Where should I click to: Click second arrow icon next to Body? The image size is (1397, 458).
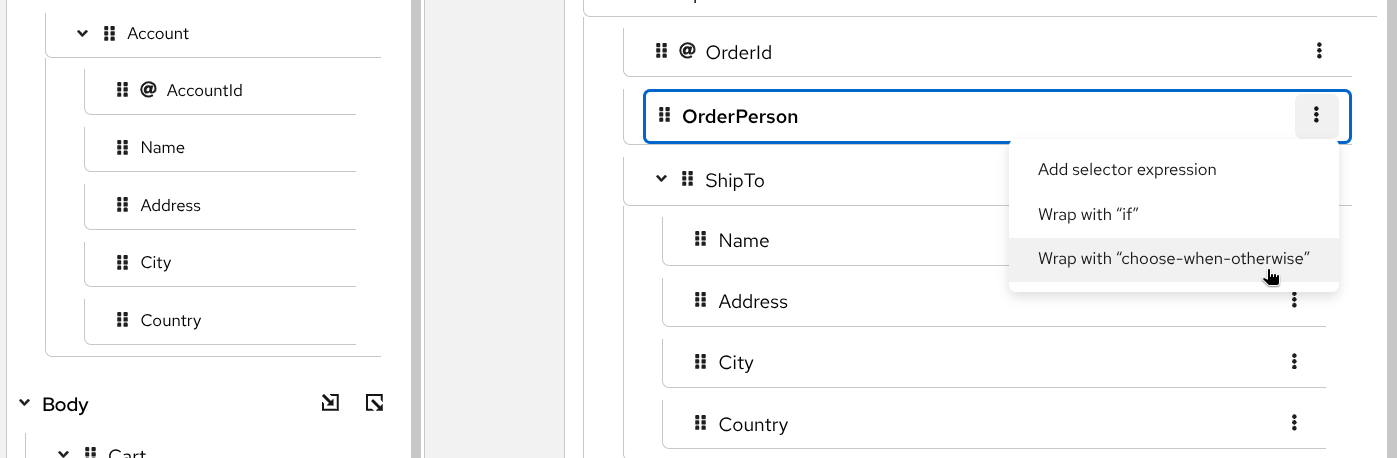tap(375, 404)
